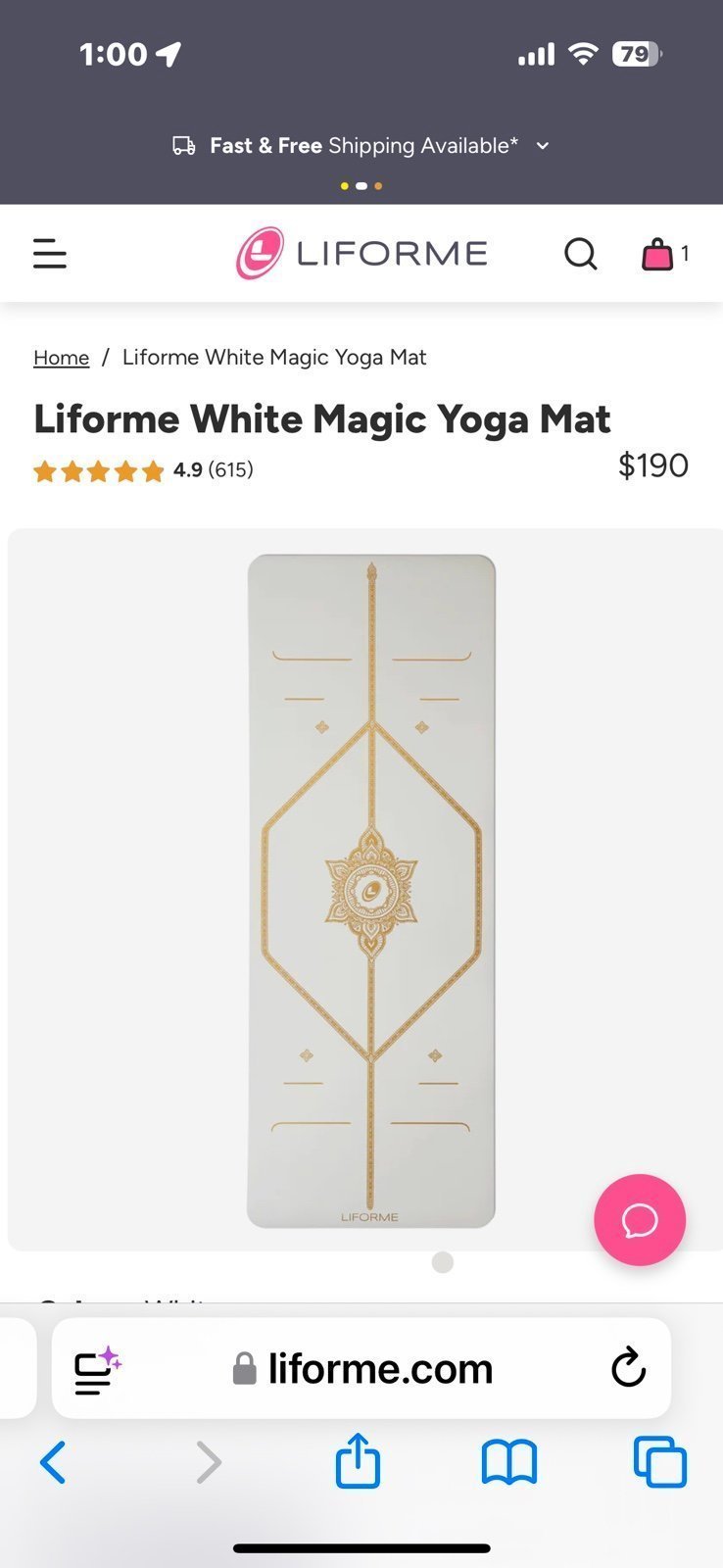Image resolution: width=723 pixels, height=1568 pixels.
Task: Reload the liforme.com page
Action: (x=629, y=1368)
